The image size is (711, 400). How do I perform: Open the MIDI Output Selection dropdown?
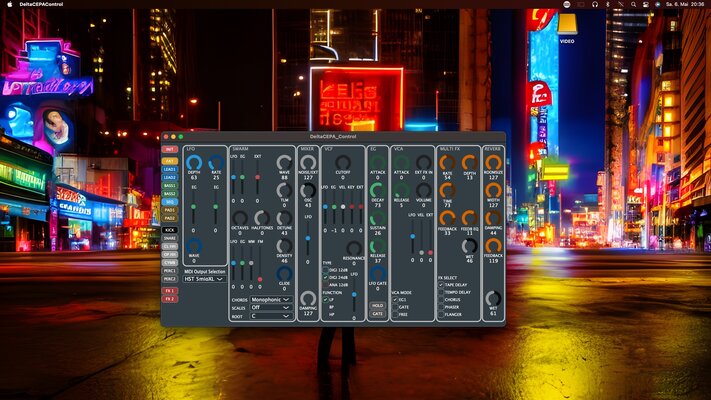tap(205, 279)
